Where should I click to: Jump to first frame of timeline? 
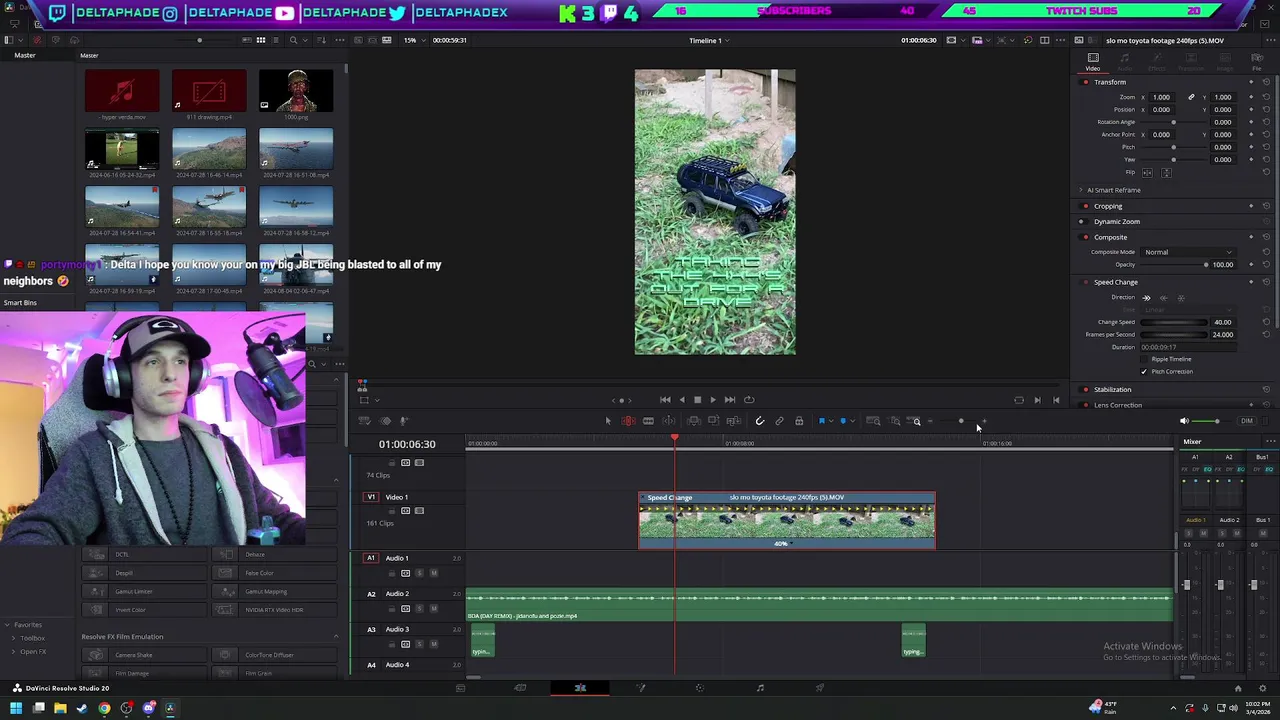click(665, 400)
